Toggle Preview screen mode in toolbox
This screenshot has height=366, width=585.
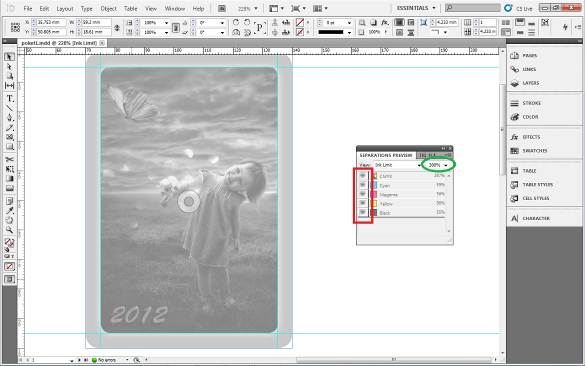(x=9, y=279)
